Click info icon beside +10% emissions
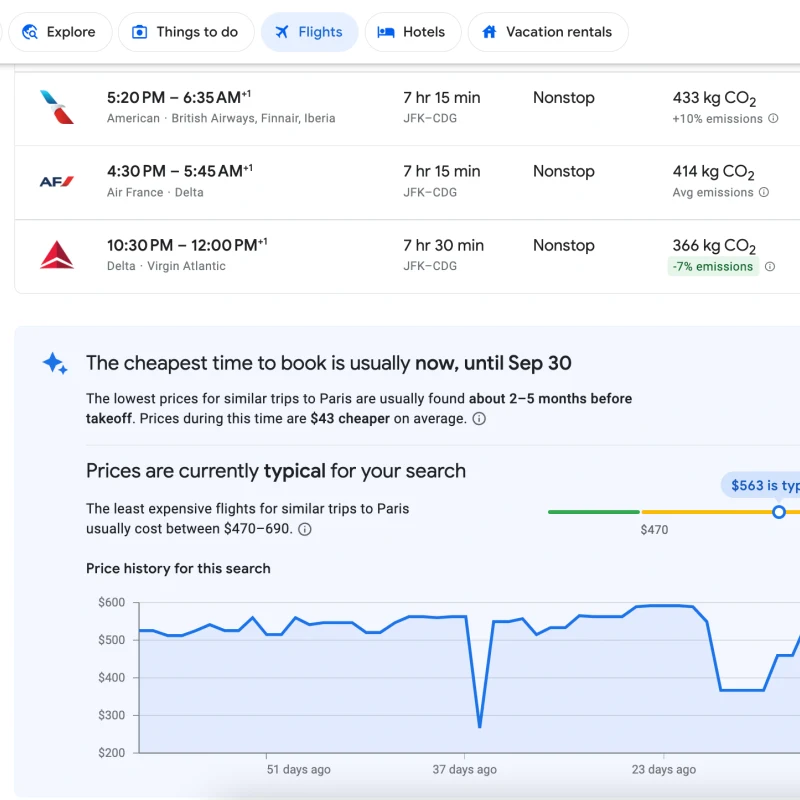This screenshot has height=800, width=800. 772,119
